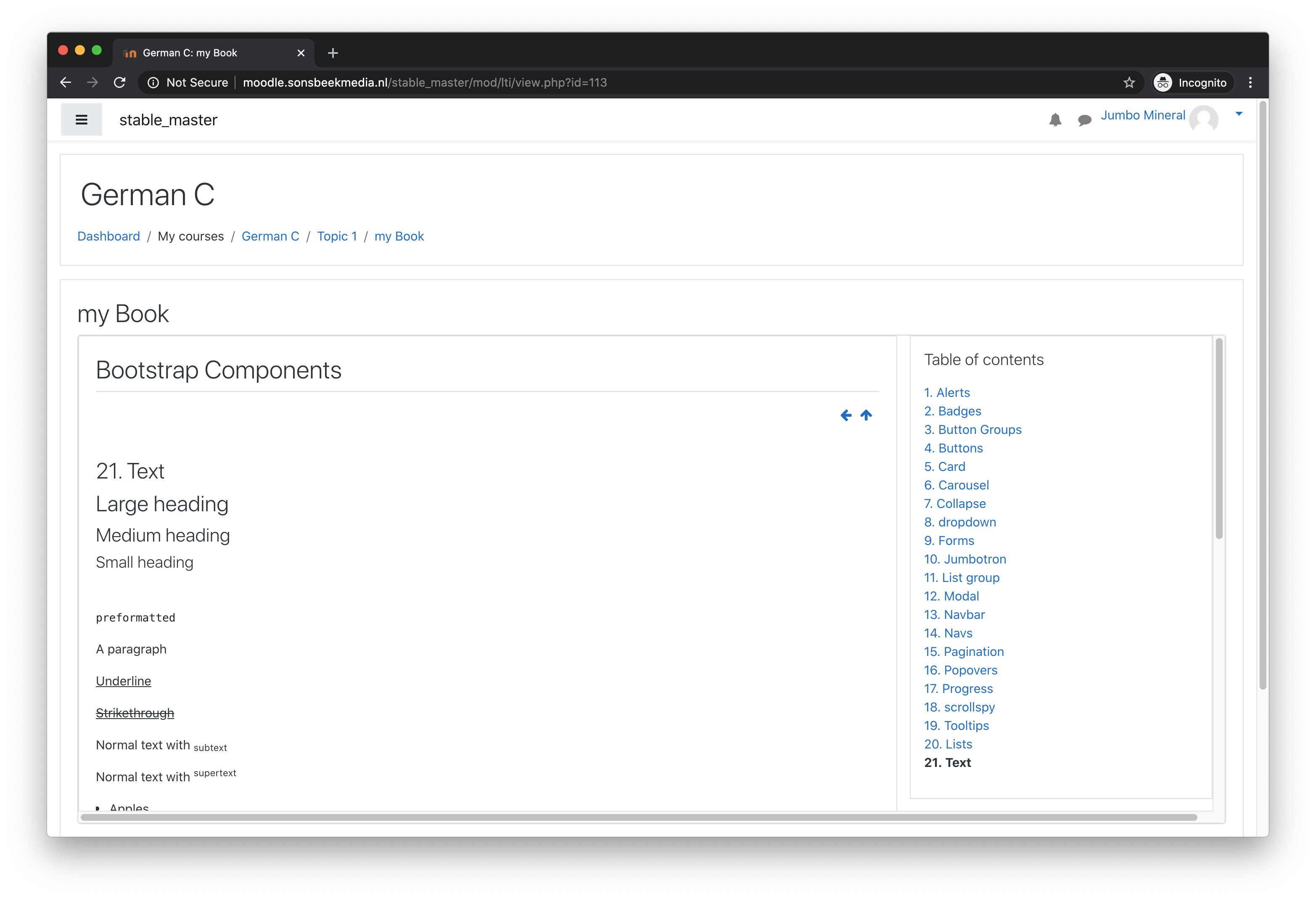Open the my Book breadcrumb link

click(399, 236)
